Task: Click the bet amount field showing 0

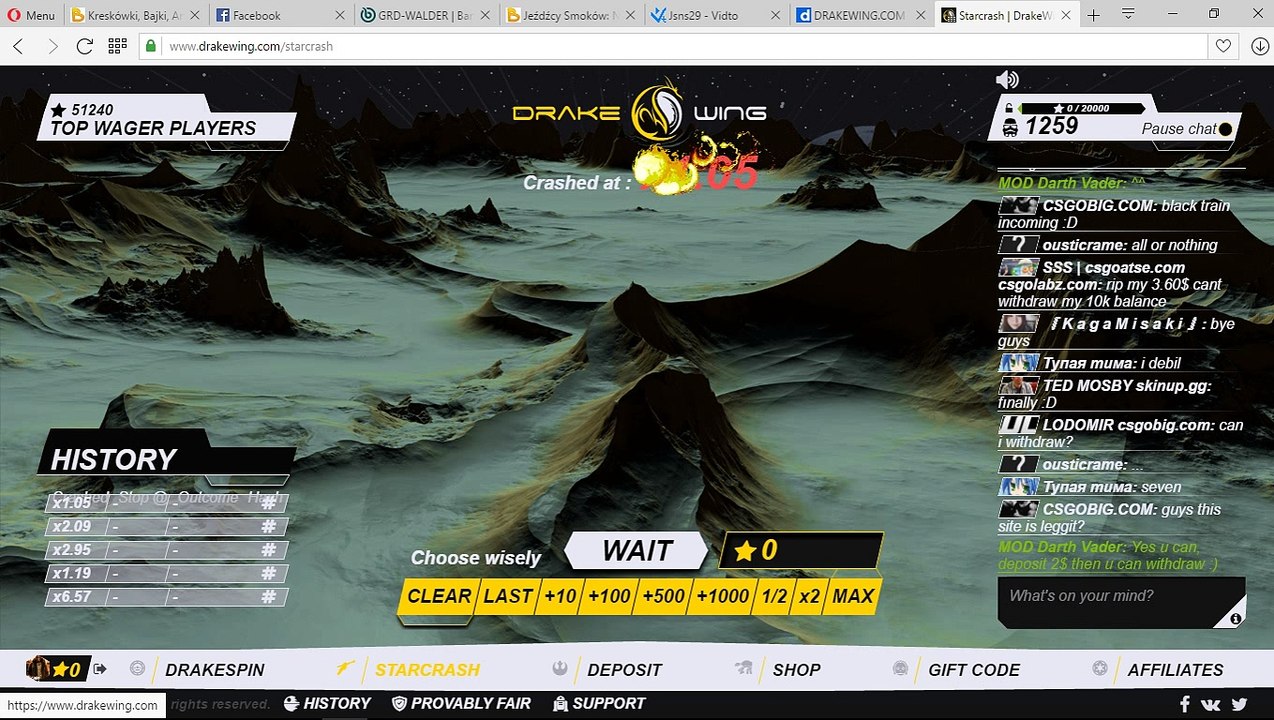Action: tap(802, 550)
